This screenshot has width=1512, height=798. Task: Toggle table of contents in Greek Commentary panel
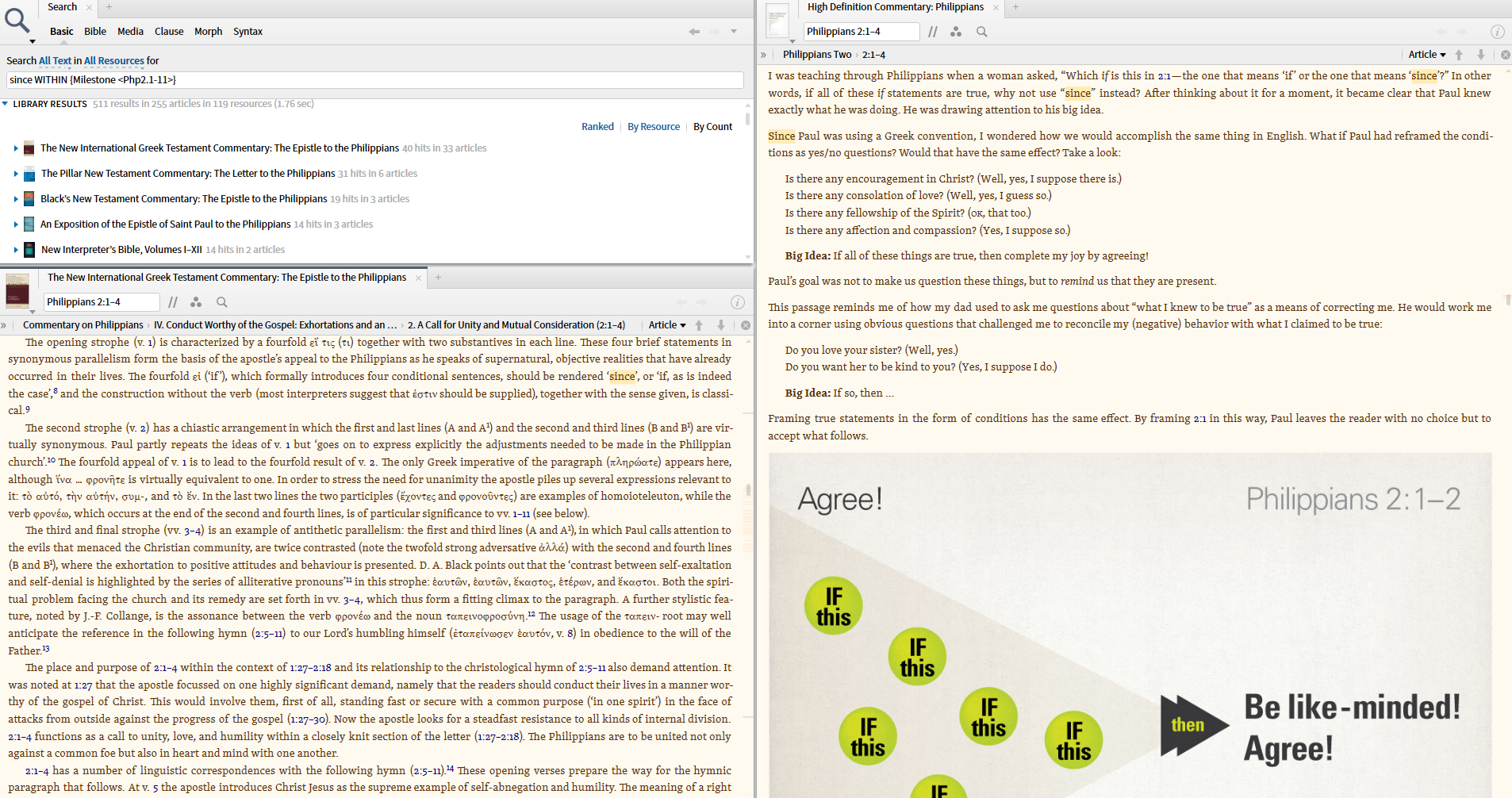pos(4,325)
